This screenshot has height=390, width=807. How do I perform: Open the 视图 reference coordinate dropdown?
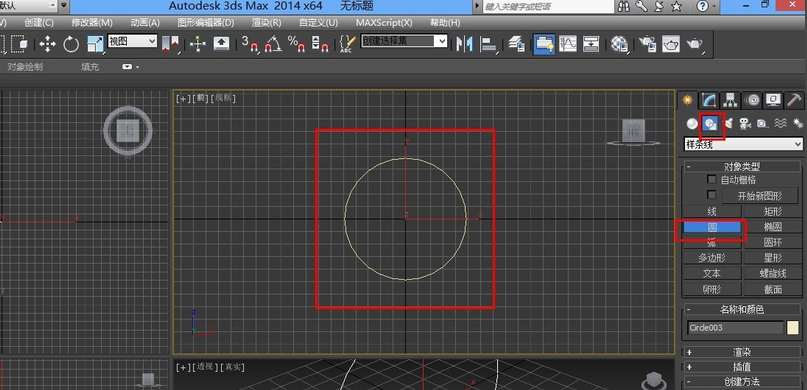(132, 41)
